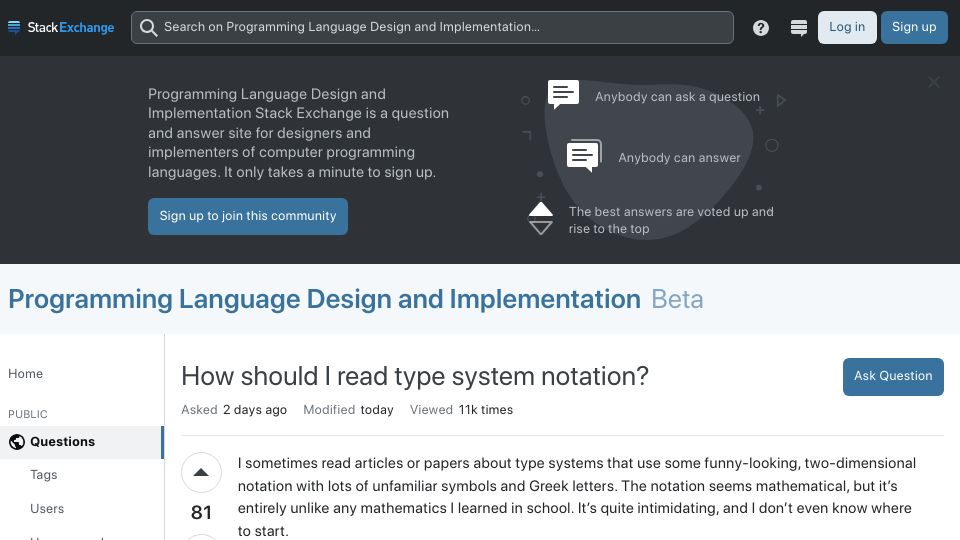Open Tags in the sidebar
The image size is (960, 540).
[x=43, y=475]
